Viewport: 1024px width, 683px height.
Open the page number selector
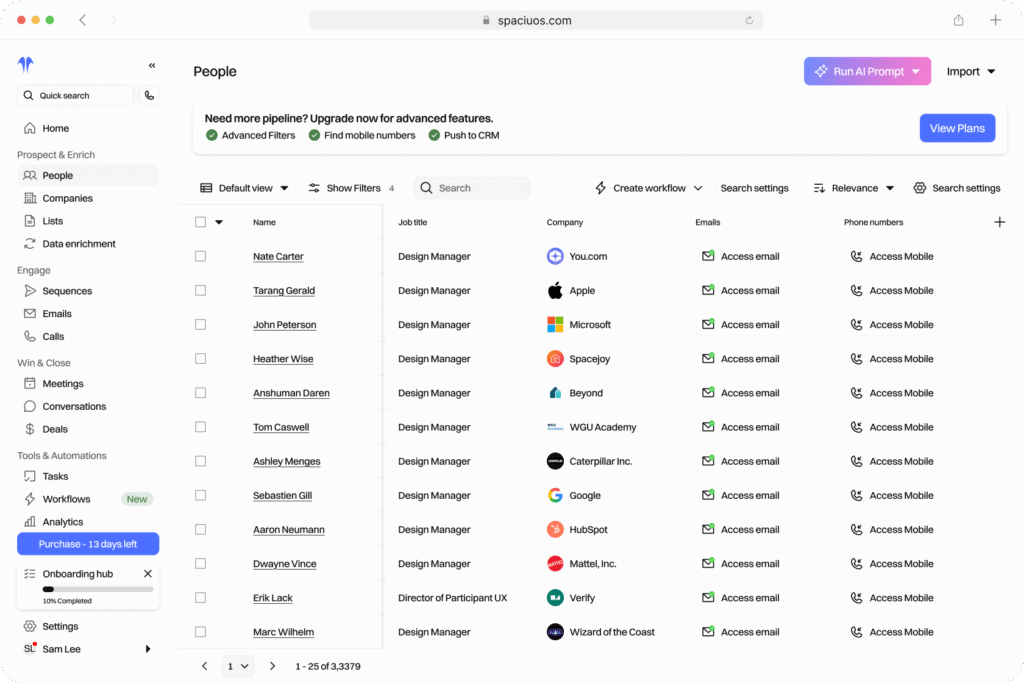(x=238, y=666)
